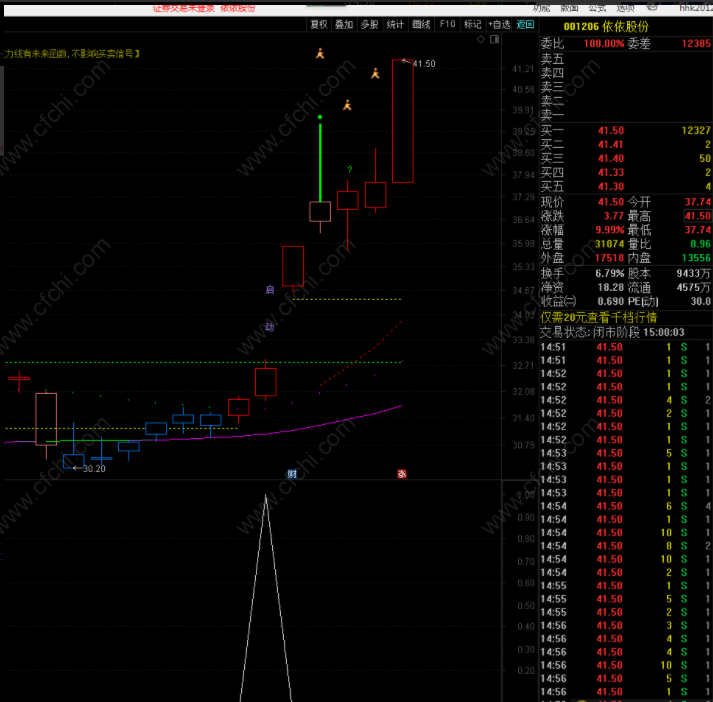Viewport: 713px width, 702px height.
Task: Open the 仅需20元查看千档行情 link
Action: [x=598, y=317]
